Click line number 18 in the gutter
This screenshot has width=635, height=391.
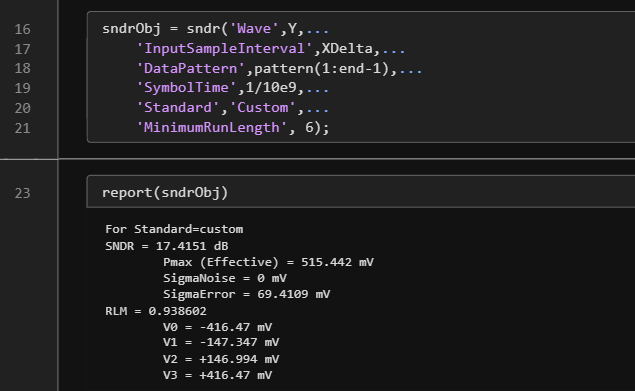(x=22, y=68)
